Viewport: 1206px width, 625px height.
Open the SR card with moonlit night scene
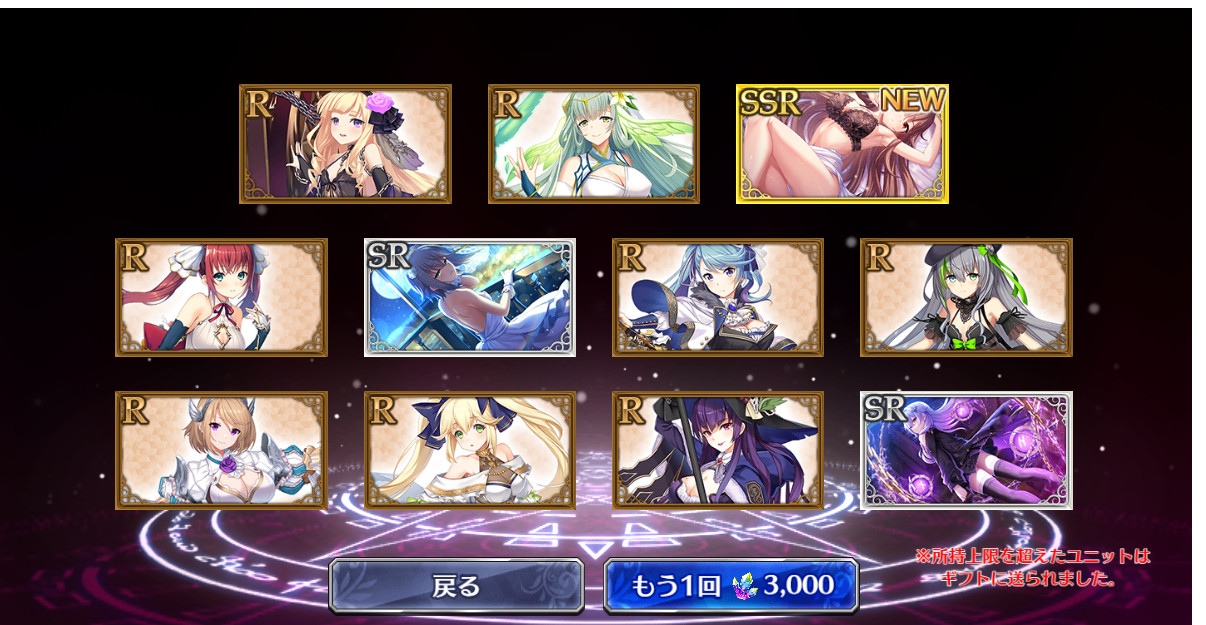(470, 297)
